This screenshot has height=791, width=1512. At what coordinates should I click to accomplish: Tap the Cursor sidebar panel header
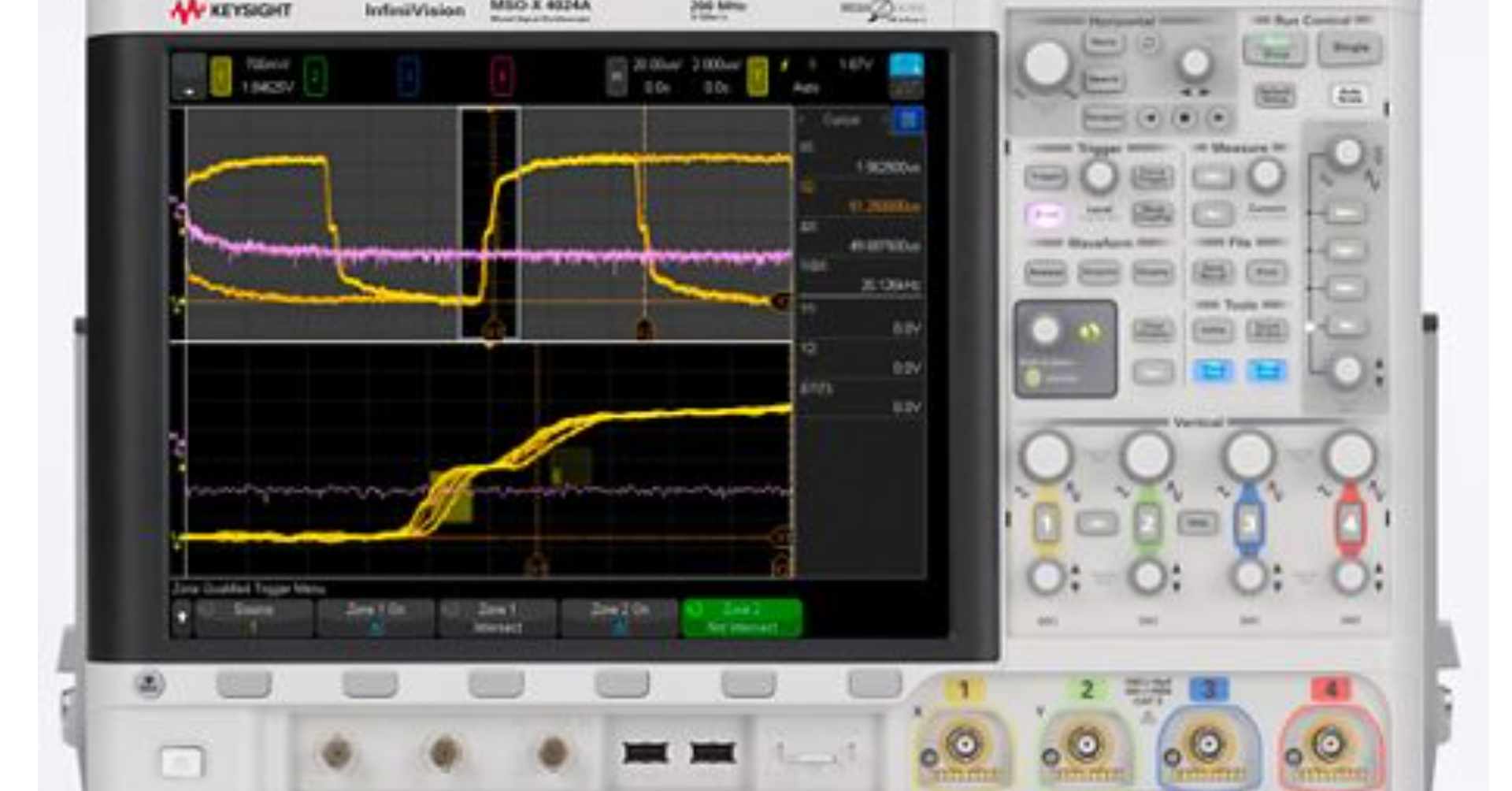point(842,120)
